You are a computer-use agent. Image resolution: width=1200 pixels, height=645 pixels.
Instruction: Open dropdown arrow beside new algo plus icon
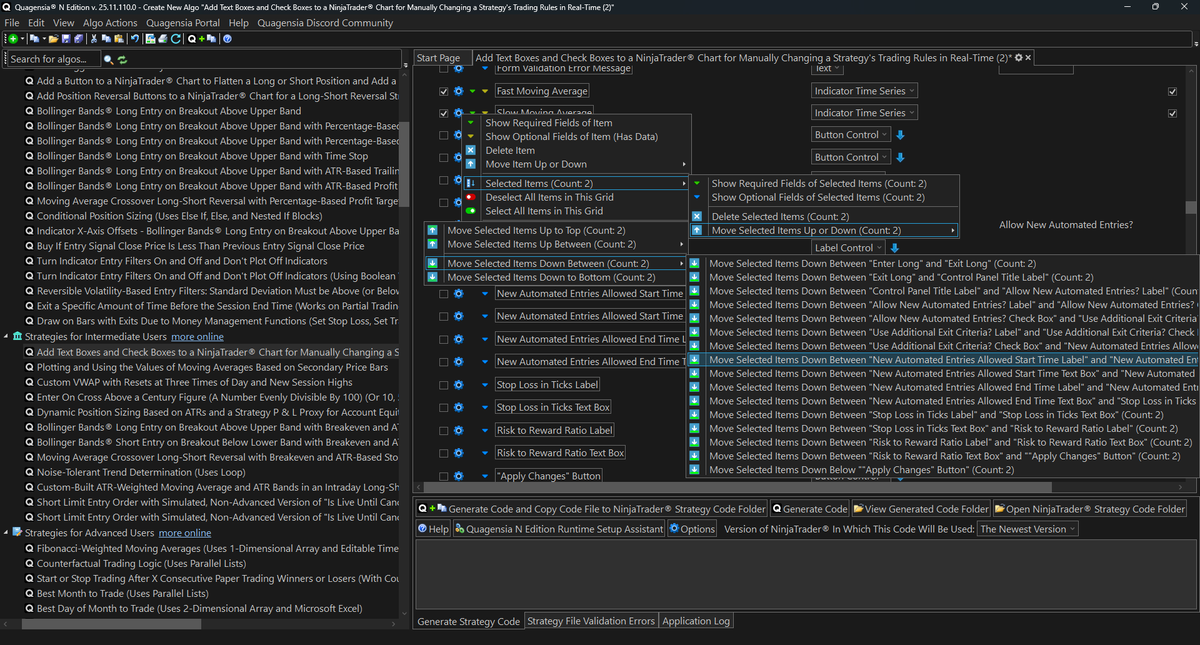[x=23, y=39]
